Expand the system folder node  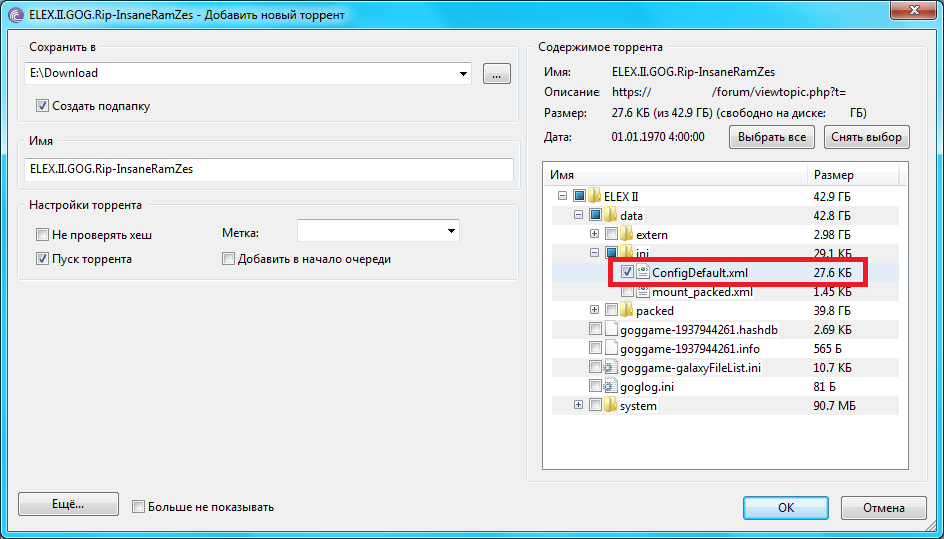click(579, 405)
